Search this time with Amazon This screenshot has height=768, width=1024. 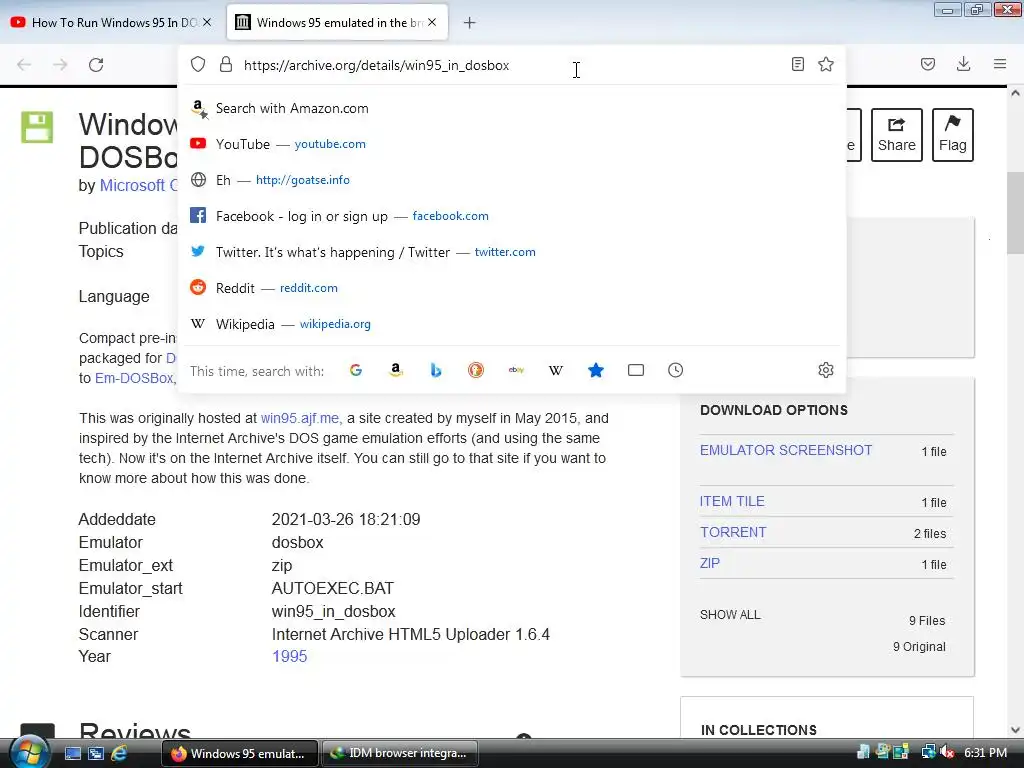[x=396, y=370]
